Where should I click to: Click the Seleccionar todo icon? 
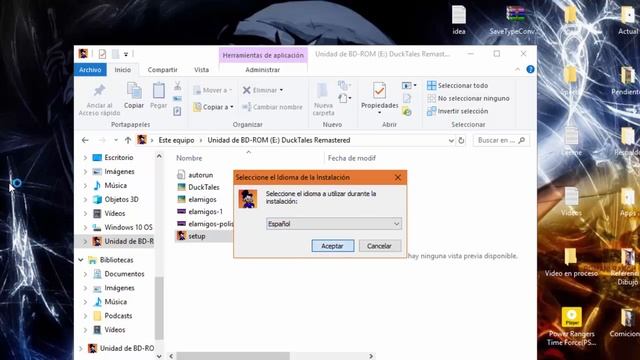point(431,85)
